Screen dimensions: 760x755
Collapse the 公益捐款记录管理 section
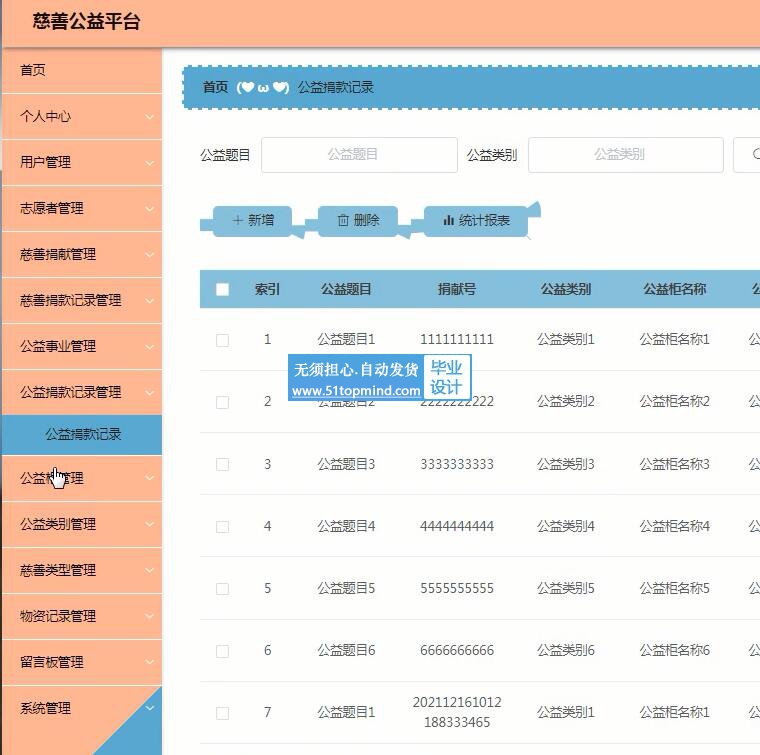pos(81,392)
